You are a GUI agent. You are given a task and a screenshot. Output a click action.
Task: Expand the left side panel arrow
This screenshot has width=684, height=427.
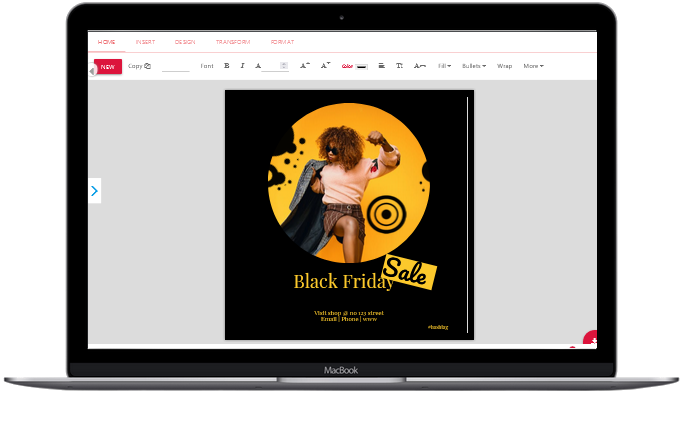pyautogui.click(x=94, y=191)
